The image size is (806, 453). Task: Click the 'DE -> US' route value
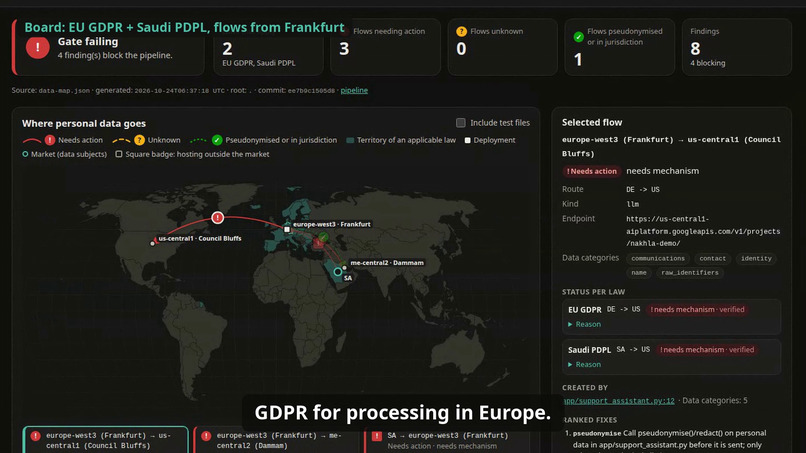point(643,190)
